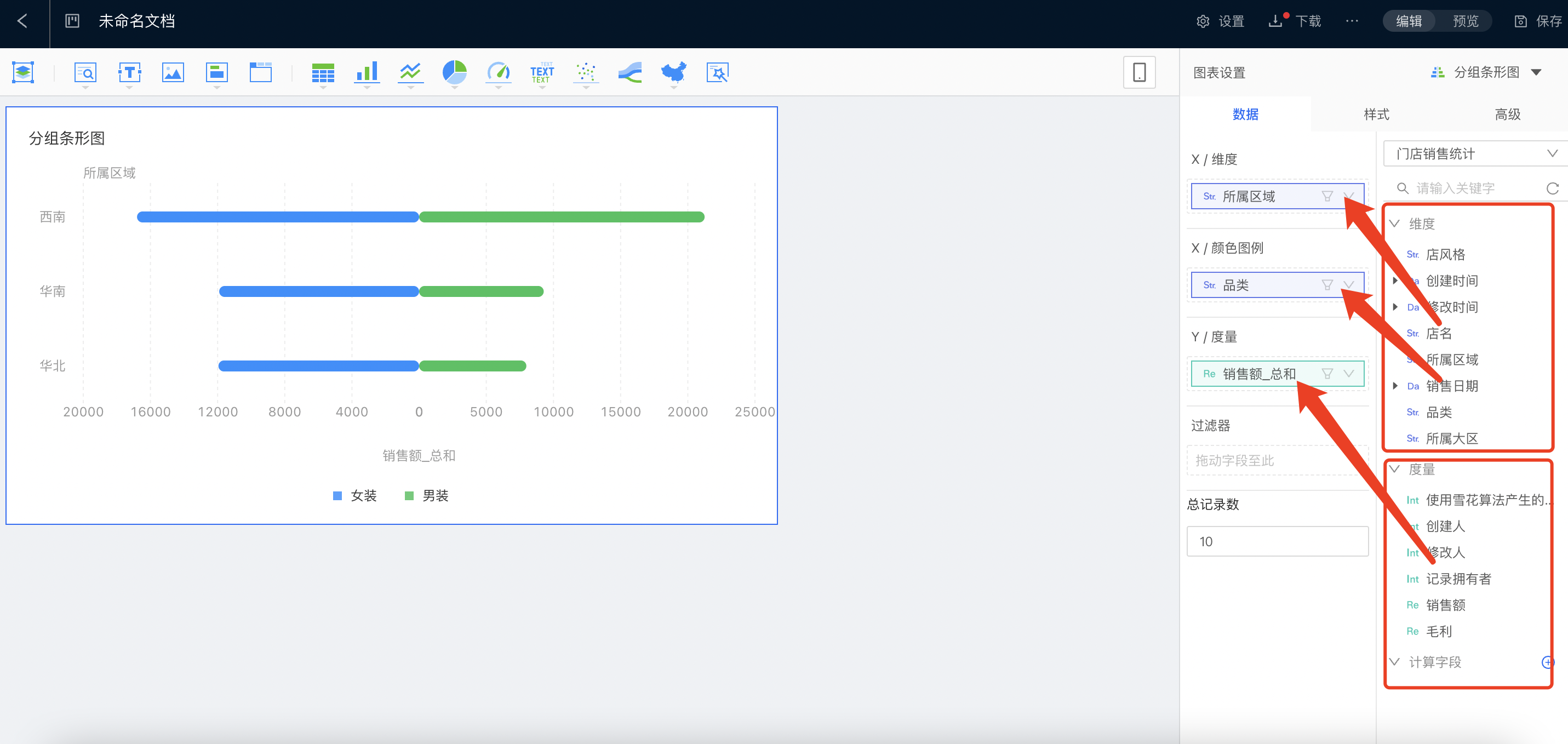This screenshot has height=744, width=1568.
Task: Click the 分组条形图 chart title
Action: click(67, 139)
